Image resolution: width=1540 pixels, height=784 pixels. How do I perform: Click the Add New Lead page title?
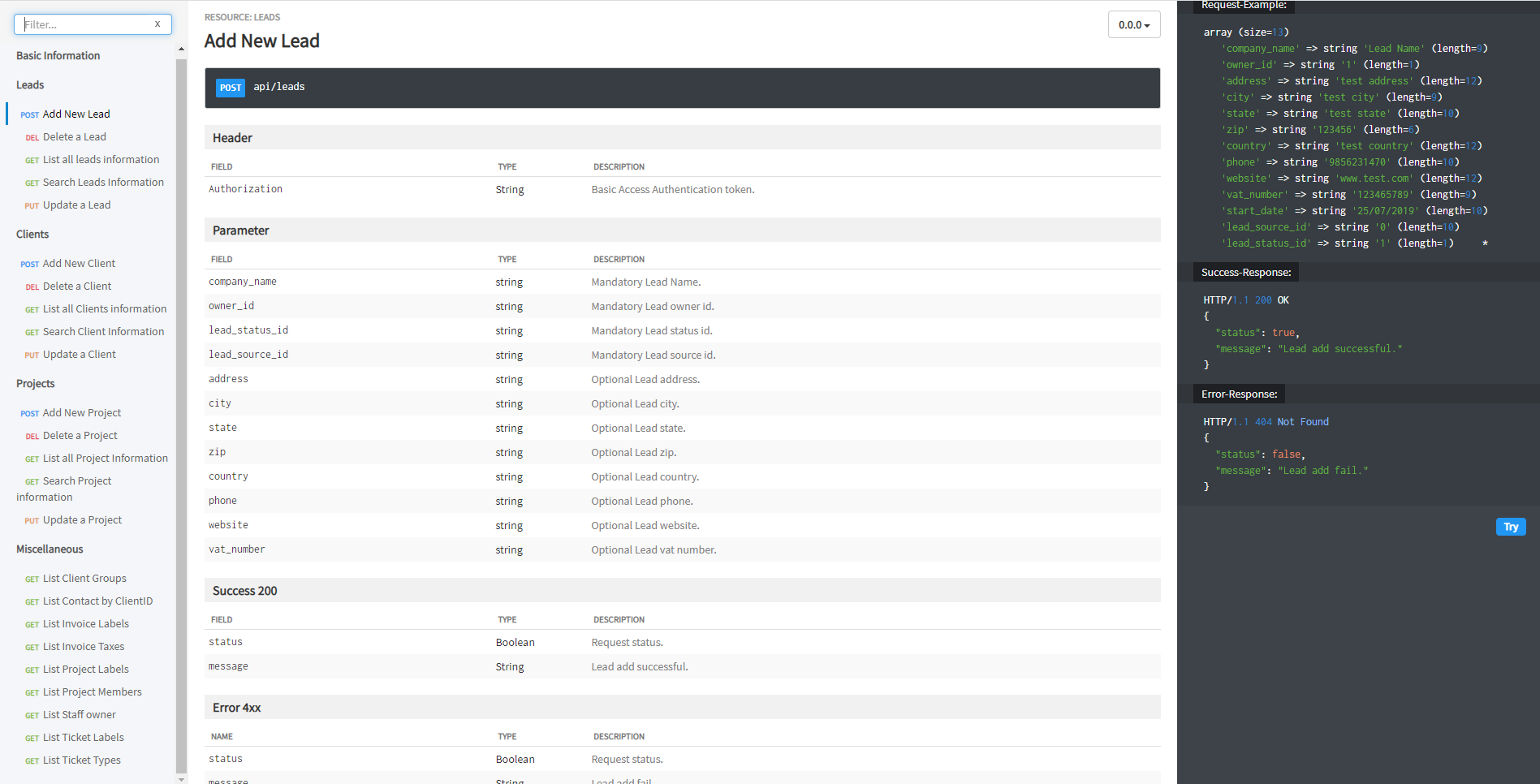261,41
